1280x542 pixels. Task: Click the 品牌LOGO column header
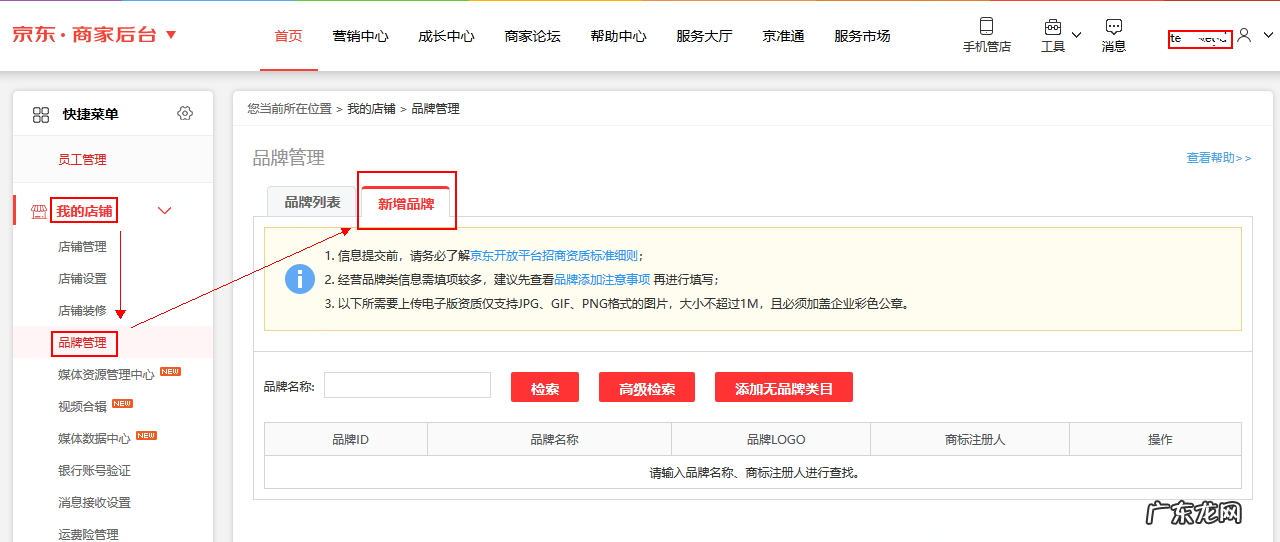pyautogui.click(x=771, y=440)
